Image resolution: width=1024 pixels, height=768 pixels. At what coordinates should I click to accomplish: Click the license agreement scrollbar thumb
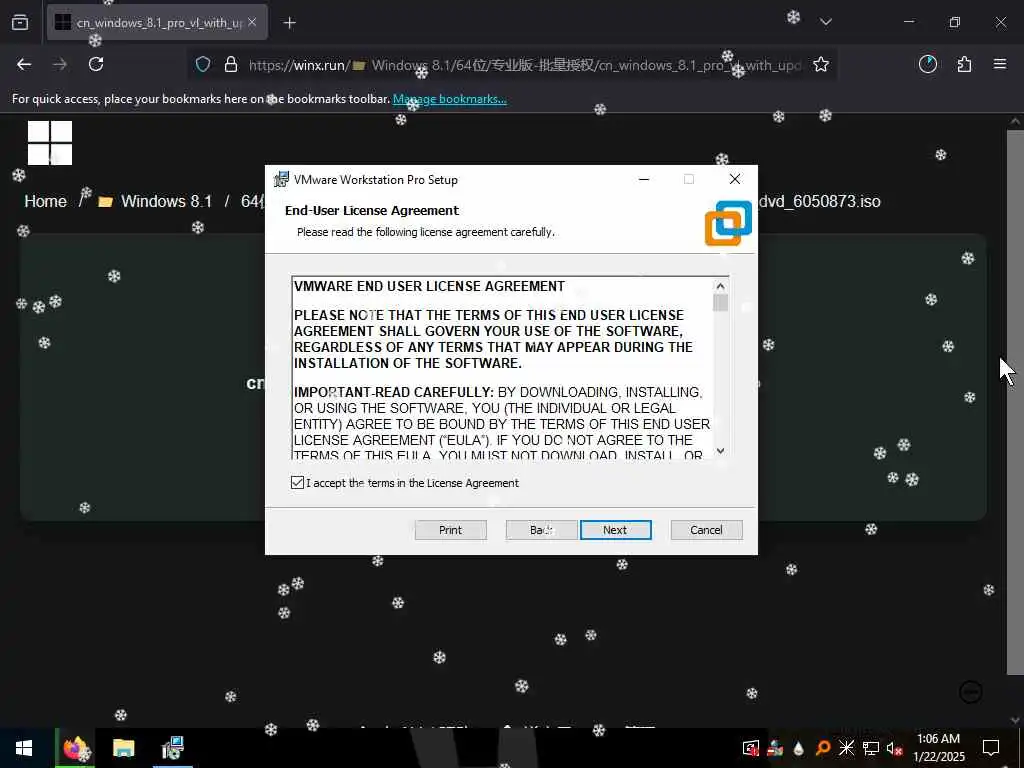[x=720, y=303]
